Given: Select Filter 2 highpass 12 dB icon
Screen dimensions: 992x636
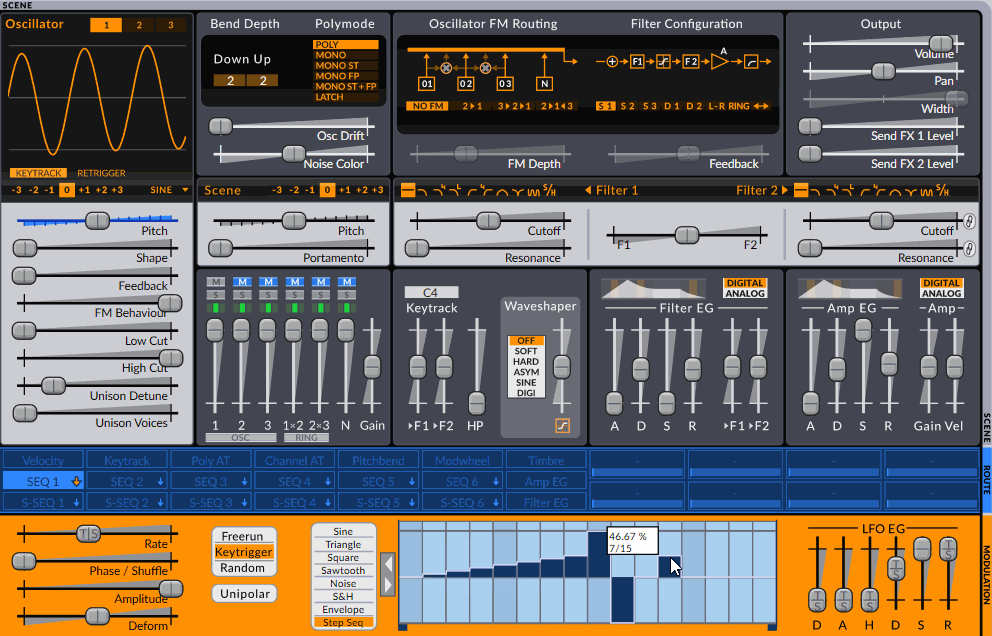Looking at the screenshot, I should [864, 190].
